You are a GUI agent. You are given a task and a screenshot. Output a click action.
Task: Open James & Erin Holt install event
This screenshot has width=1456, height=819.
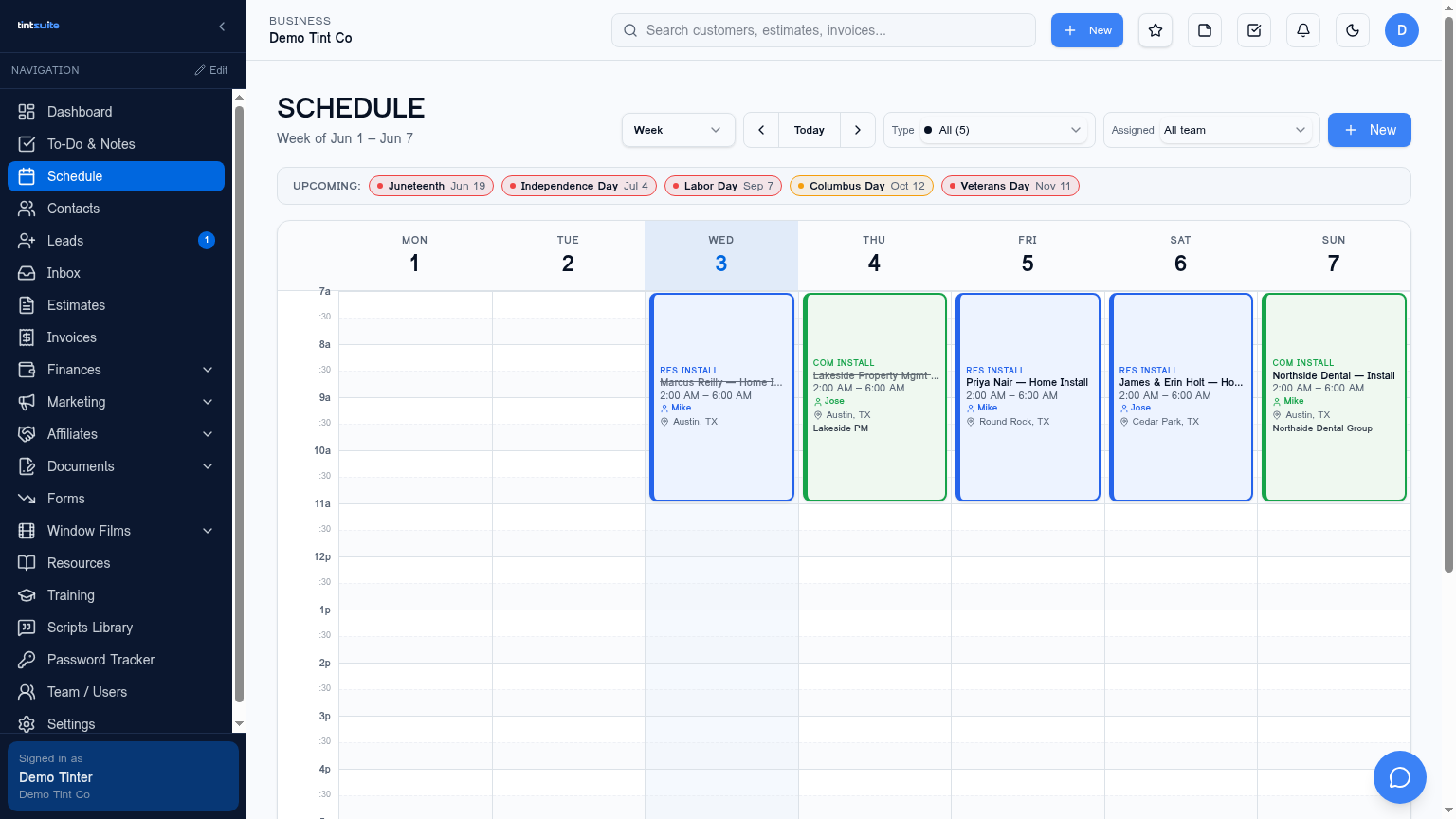point(1181,397)
